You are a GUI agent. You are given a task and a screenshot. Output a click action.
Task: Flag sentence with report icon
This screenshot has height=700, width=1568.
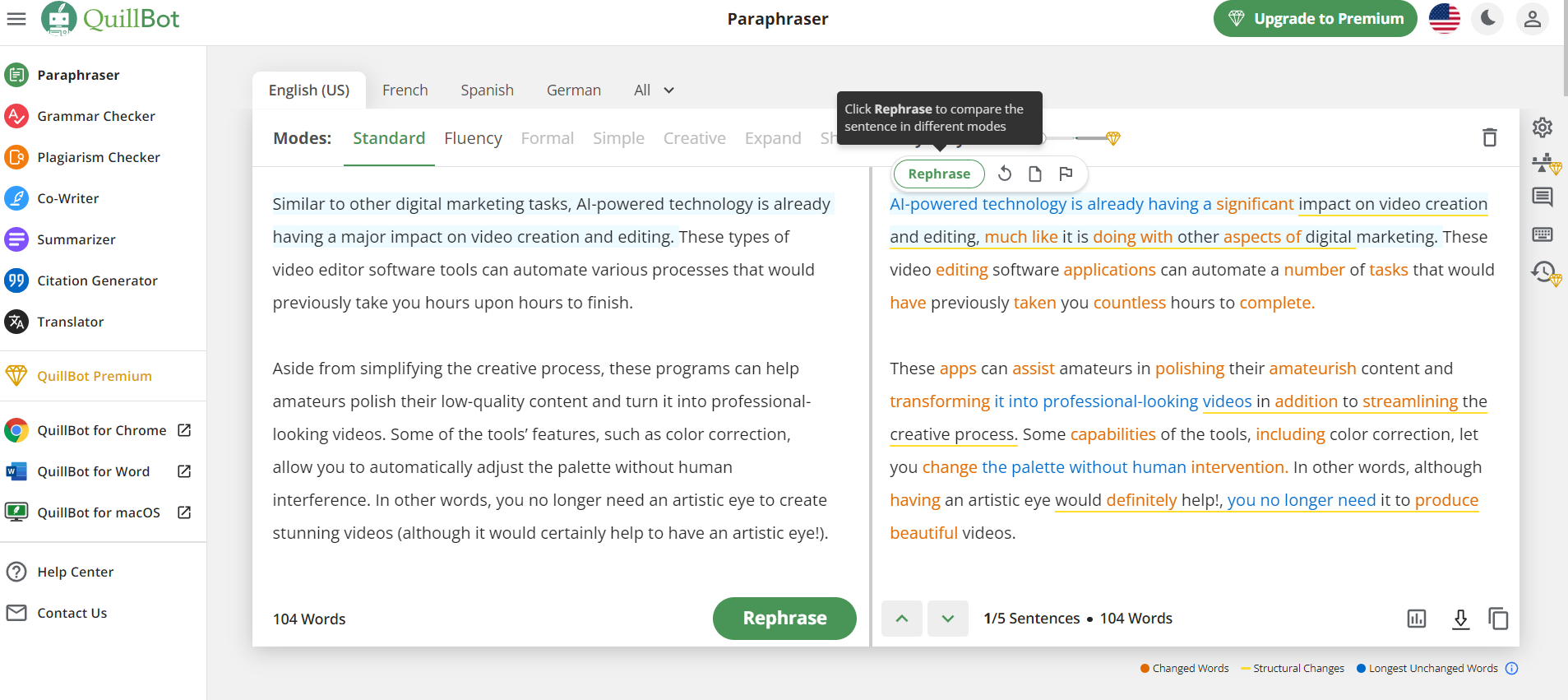pyautogui.click(x=1066, y=174)
